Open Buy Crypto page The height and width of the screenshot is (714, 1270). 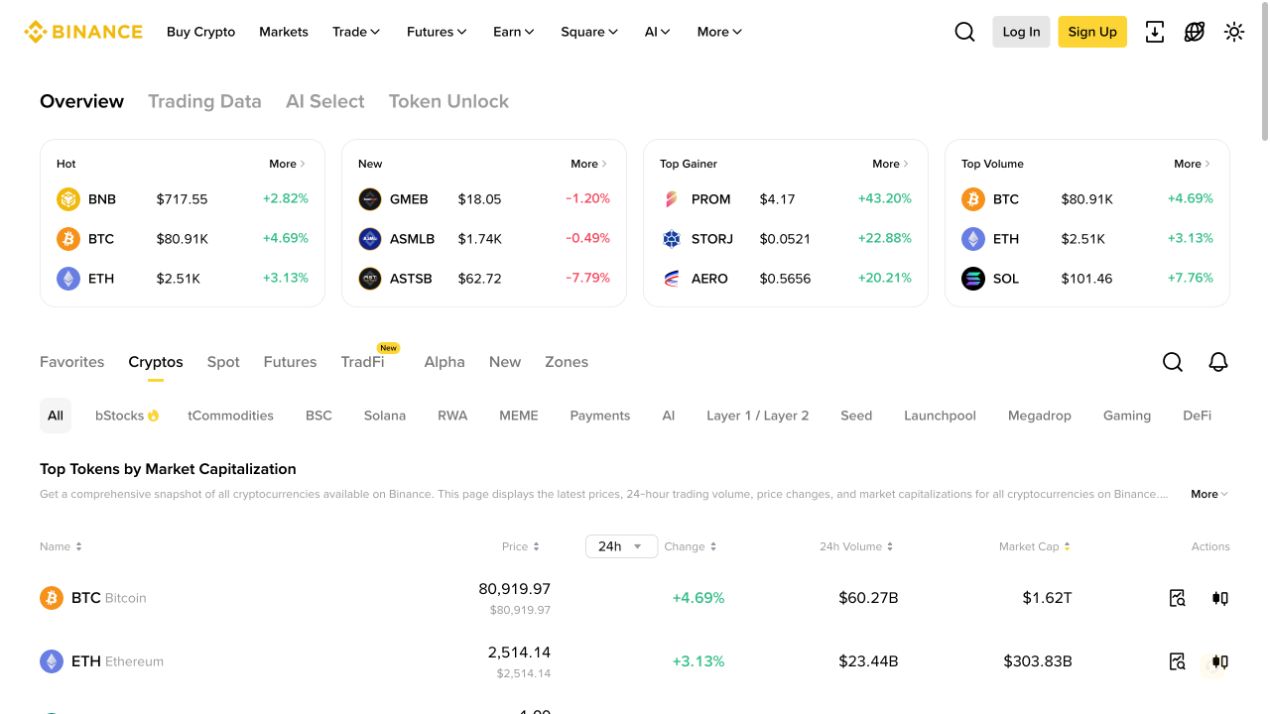click(x=201, y=32)
